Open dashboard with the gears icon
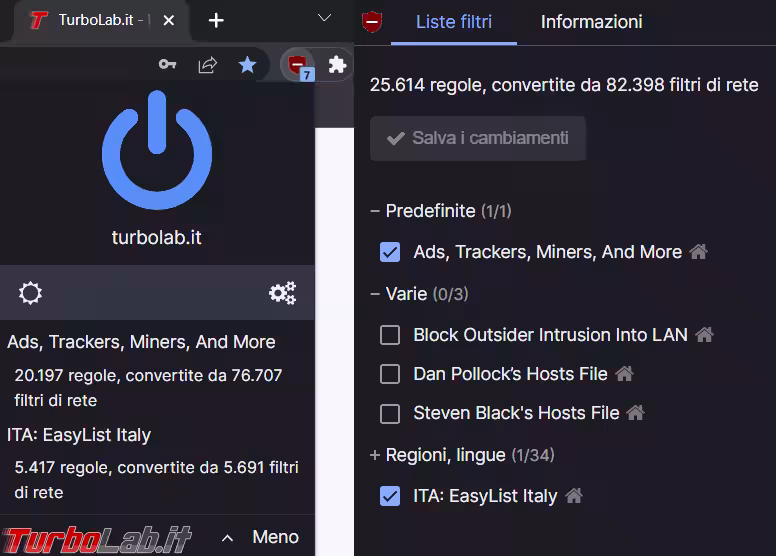Image resolution: width=776 pixels, height=556 pixels. point(283,293)
